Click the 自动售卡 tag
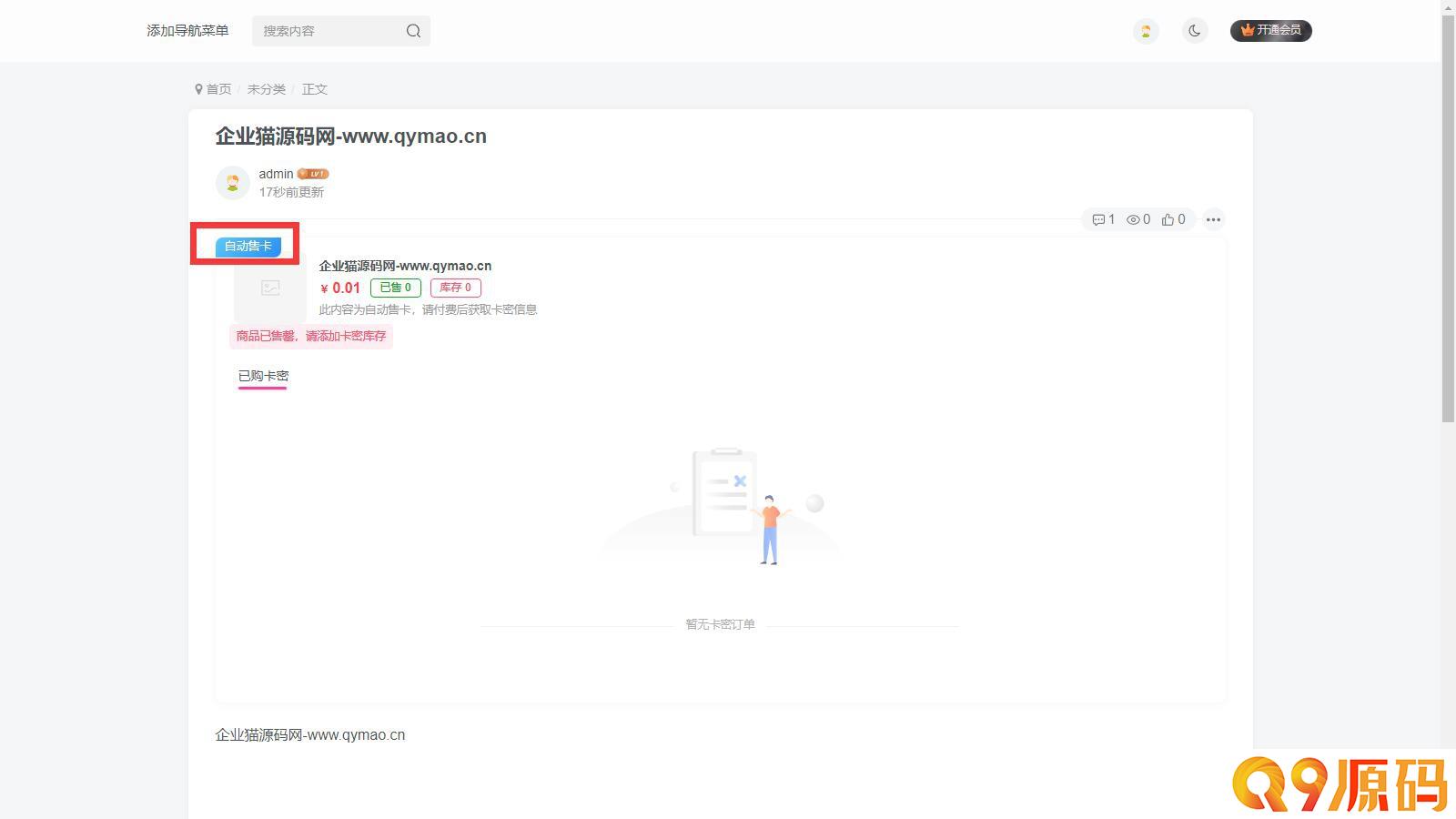Screen dimensions: 1456x819 248,246
